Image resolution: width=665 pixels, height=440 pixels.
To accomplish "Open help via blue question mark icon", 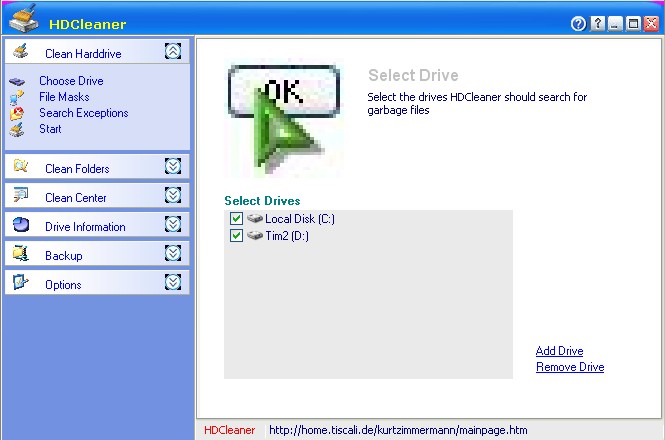I will coord(578,24).
